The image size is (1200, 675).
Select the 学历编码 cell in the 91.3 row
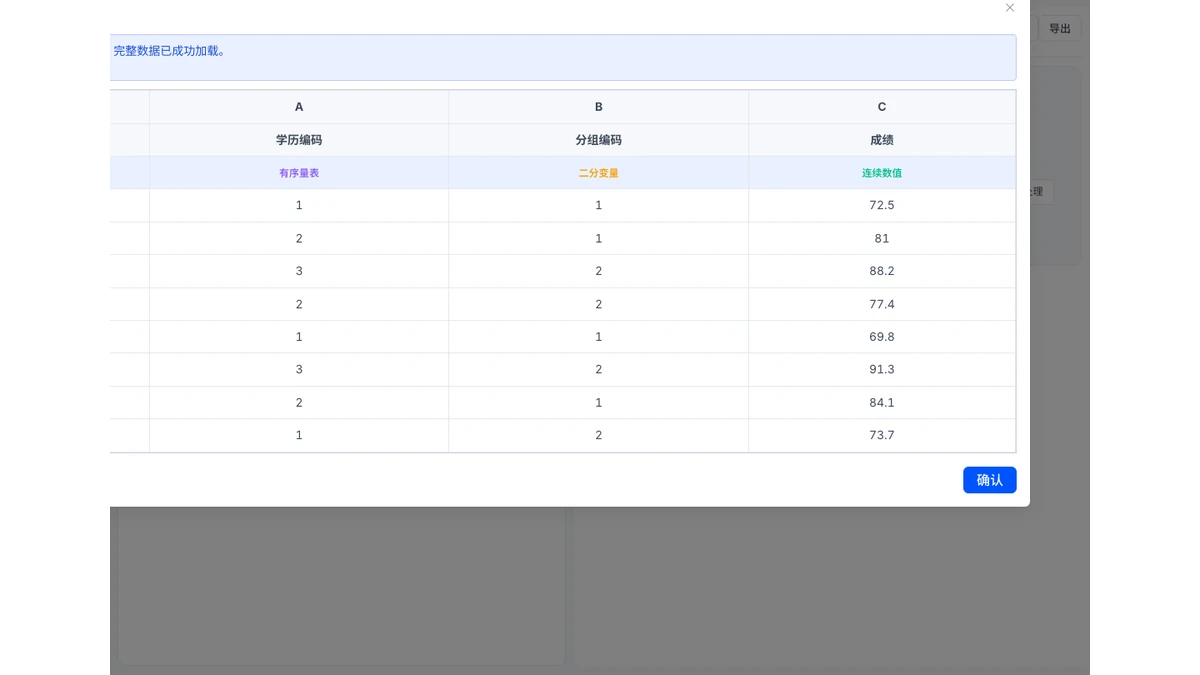pos(299,369)
